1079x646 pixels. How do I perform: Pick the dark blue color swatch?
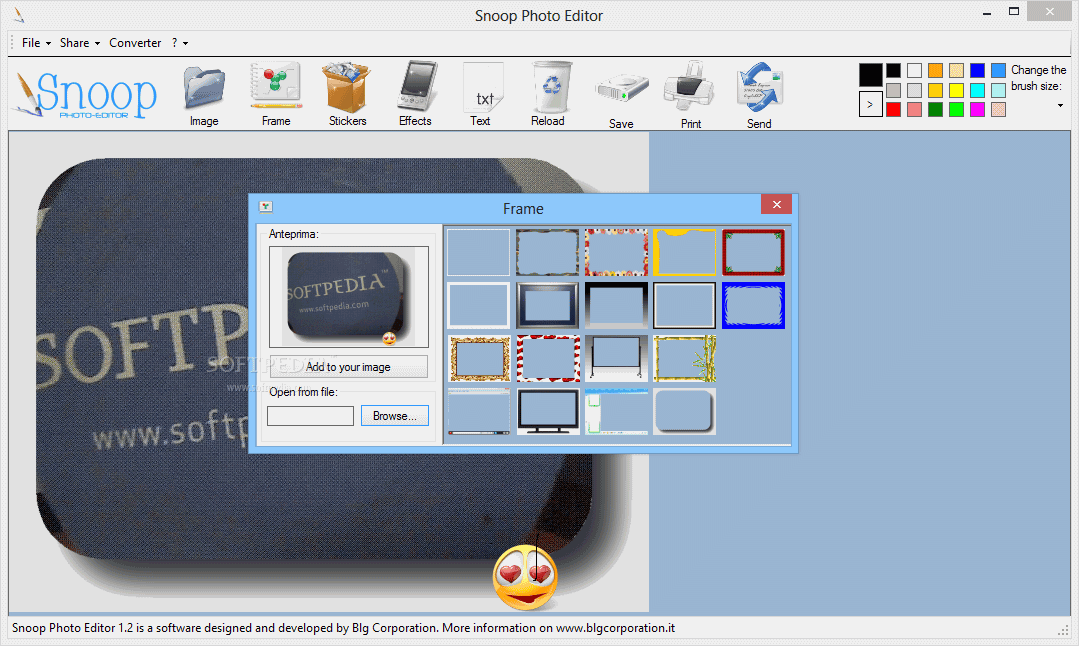[x=977, y=70]
